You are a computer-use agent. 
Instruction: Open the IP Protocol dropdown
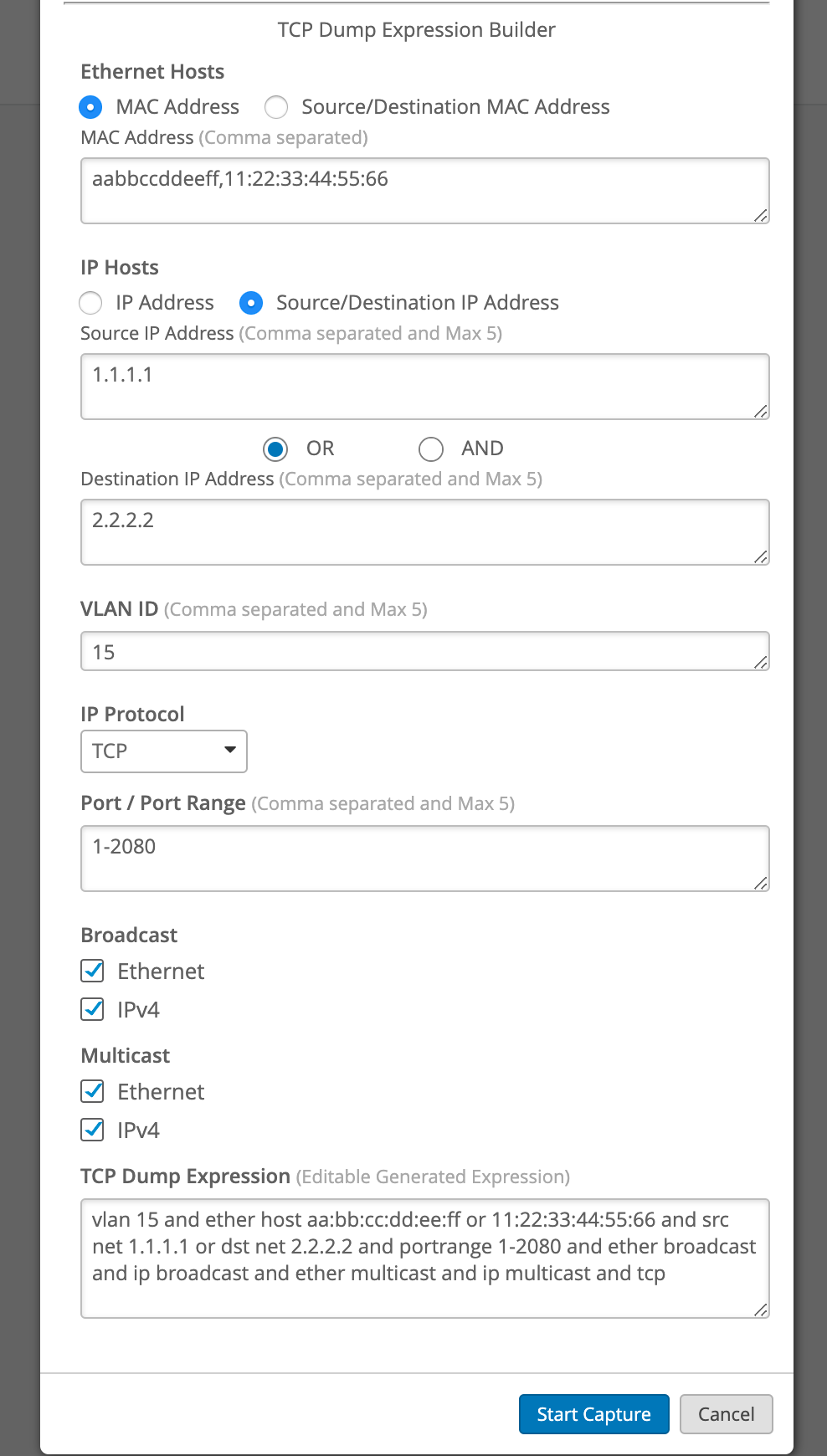click(164, 751)
